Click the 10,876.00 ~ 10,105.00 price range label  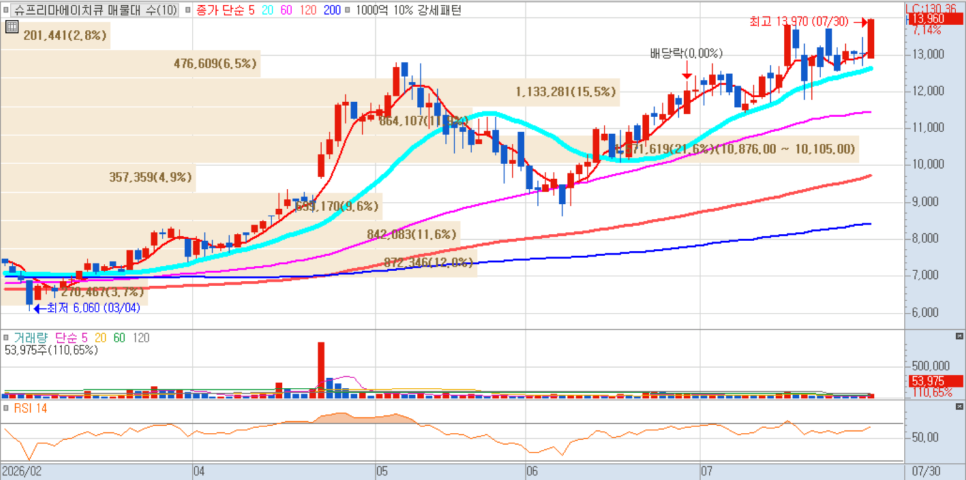point(785,149)
